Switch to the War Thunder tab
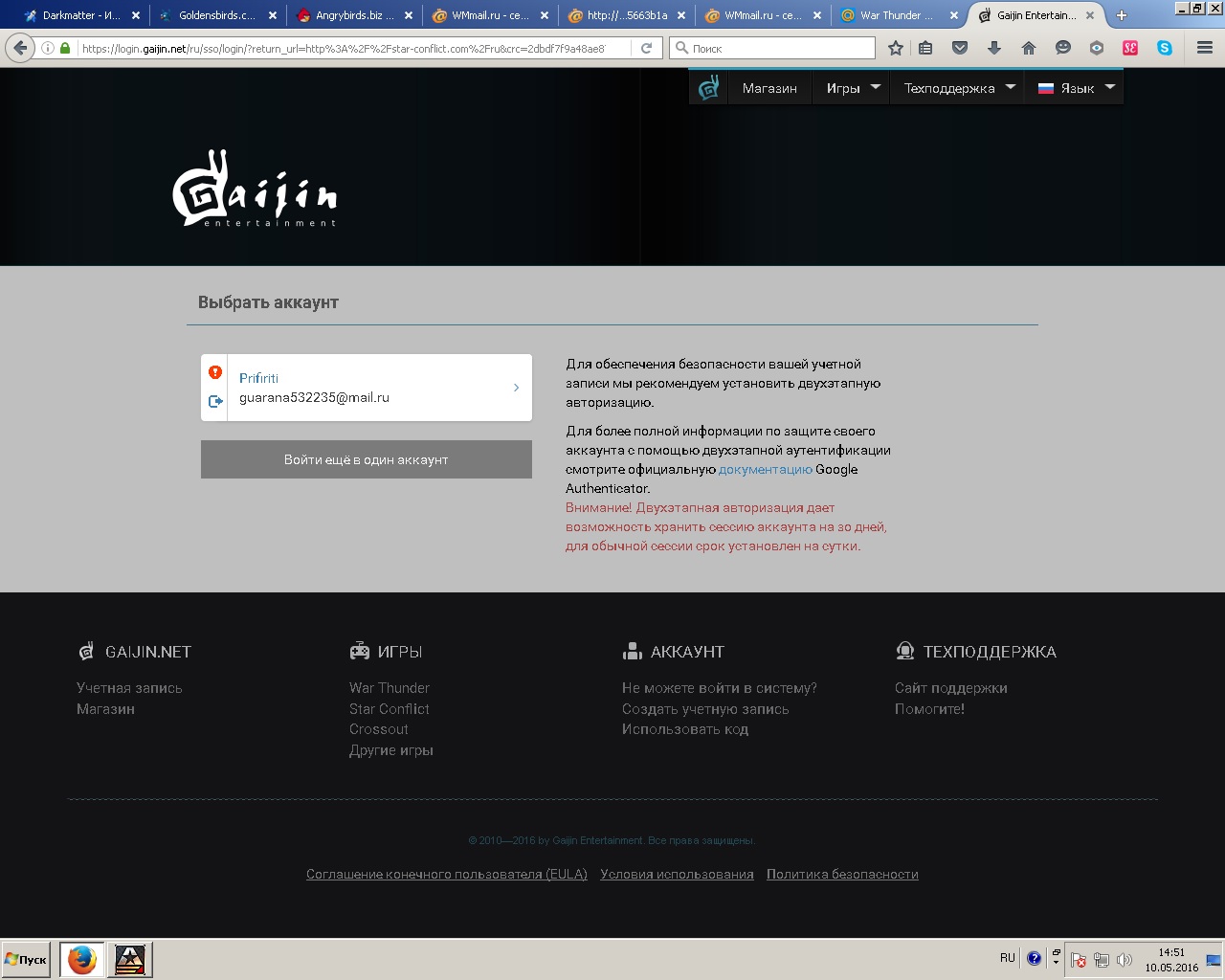 [x=897, y=15]
